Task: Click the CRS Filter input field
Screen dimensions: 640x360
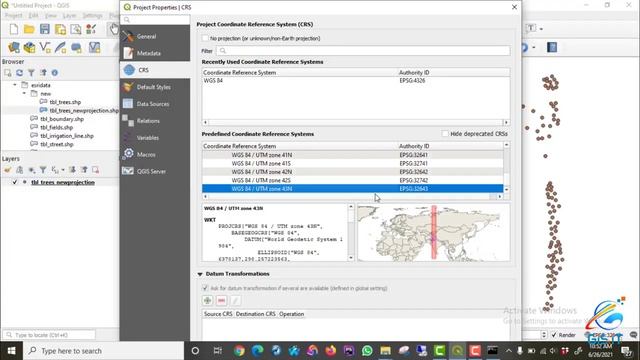Action: tap(363, 51)
